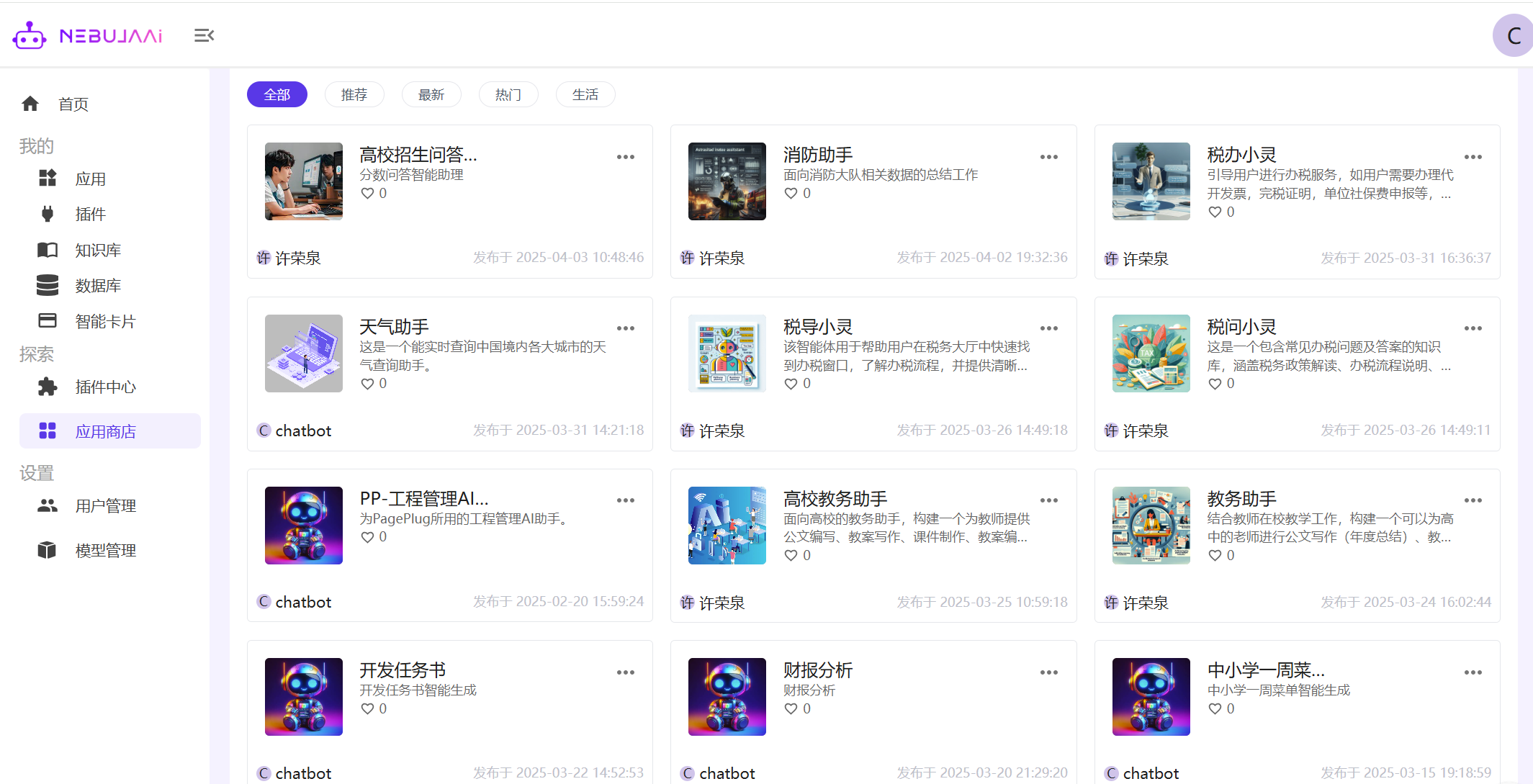Open the more options menu on 税办小灵

pyautogui.click(x=1473, y=157)
